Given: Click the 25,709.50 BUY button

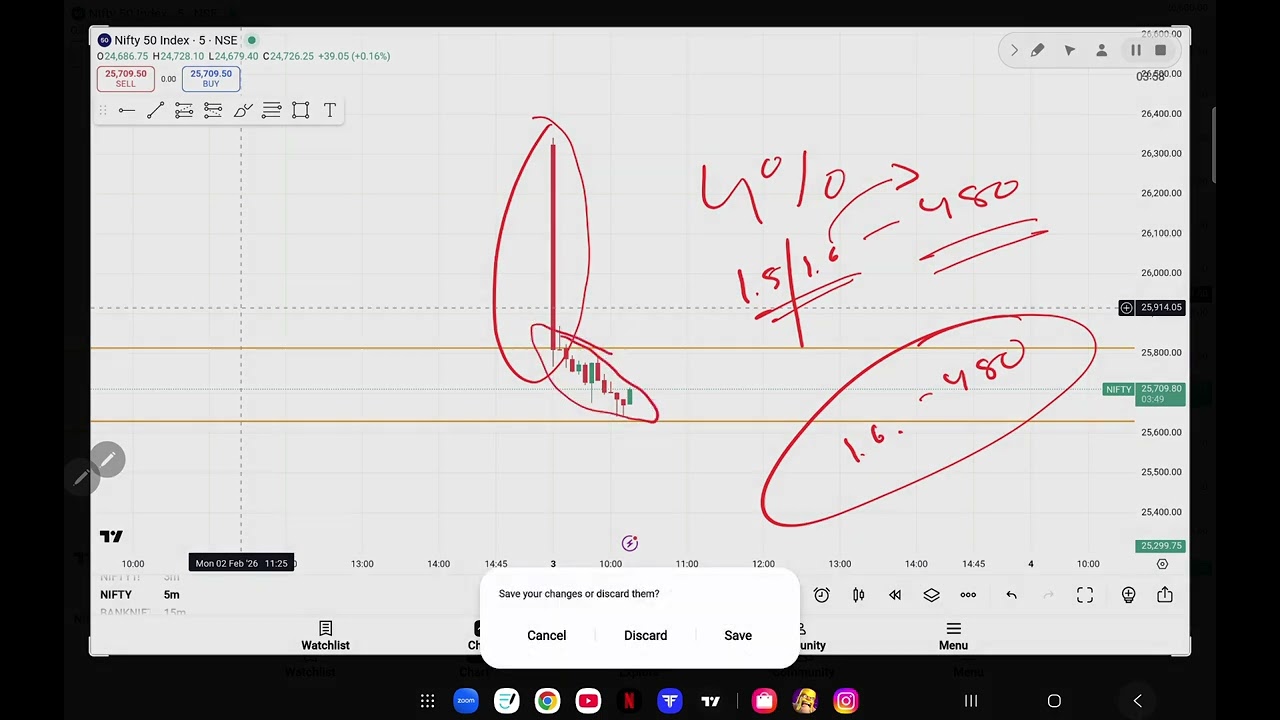Looking at the screenshot, I should (211, 78).
